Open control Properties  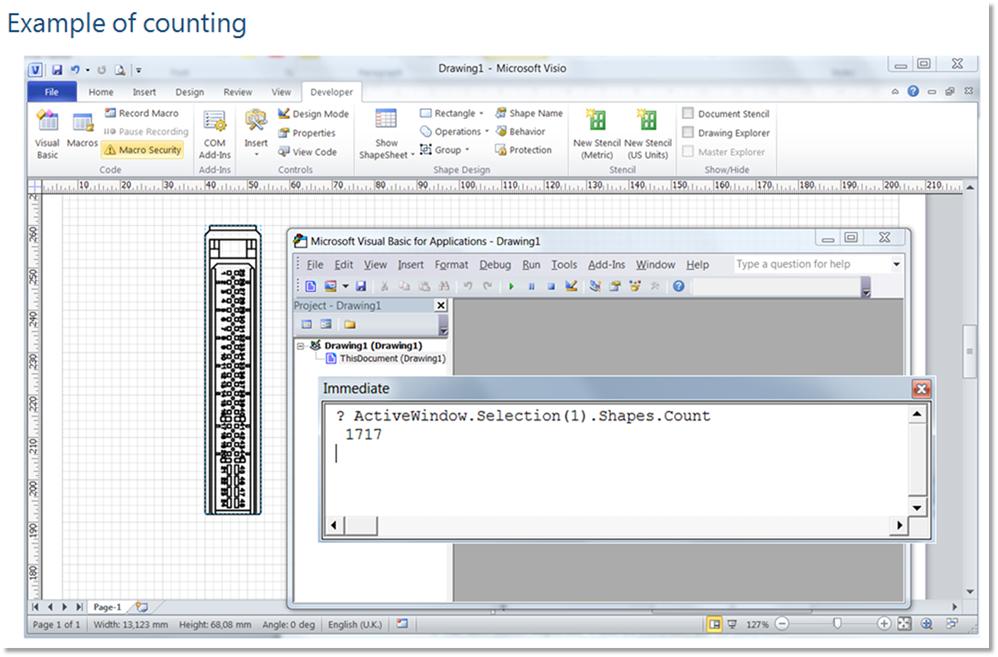click(x=307, y=133)
